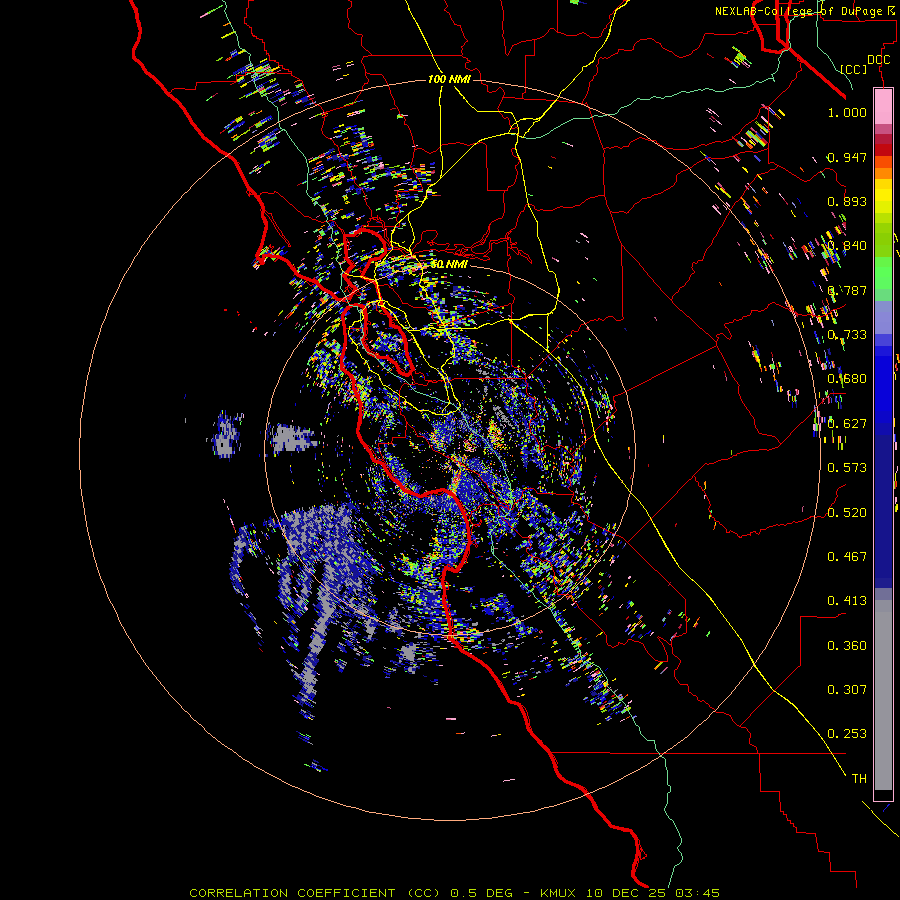Click the 0.573 scale value
Image resolution: width=900 pixels, height=900 pixels.
point(847,468)
